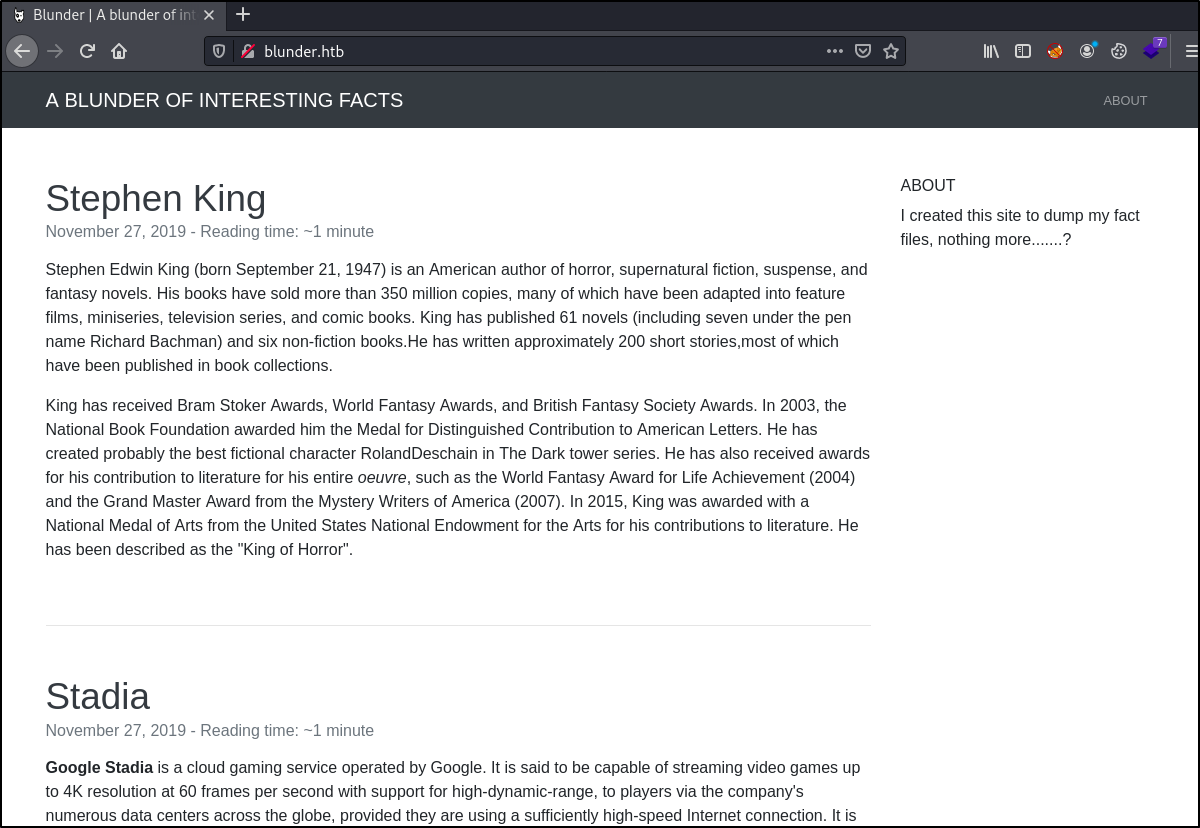Click the A BLUNDER OF INTERESTING FACTS heading
The height and width of the screenshot is (828, 1200).
point(224,100)
